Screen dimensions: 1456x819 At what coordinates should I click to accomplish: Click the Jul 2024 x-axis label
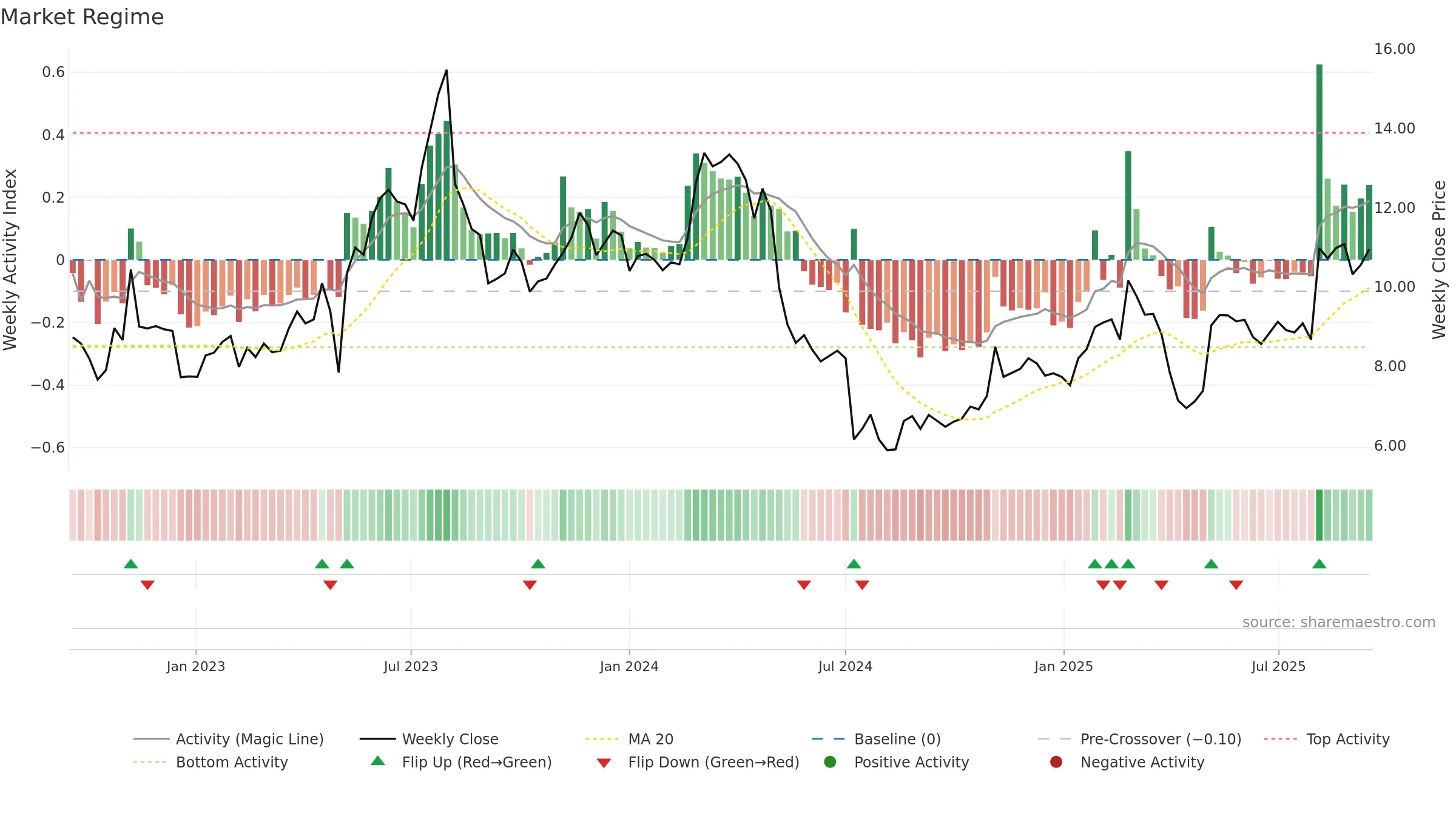(x=845, y=667)
